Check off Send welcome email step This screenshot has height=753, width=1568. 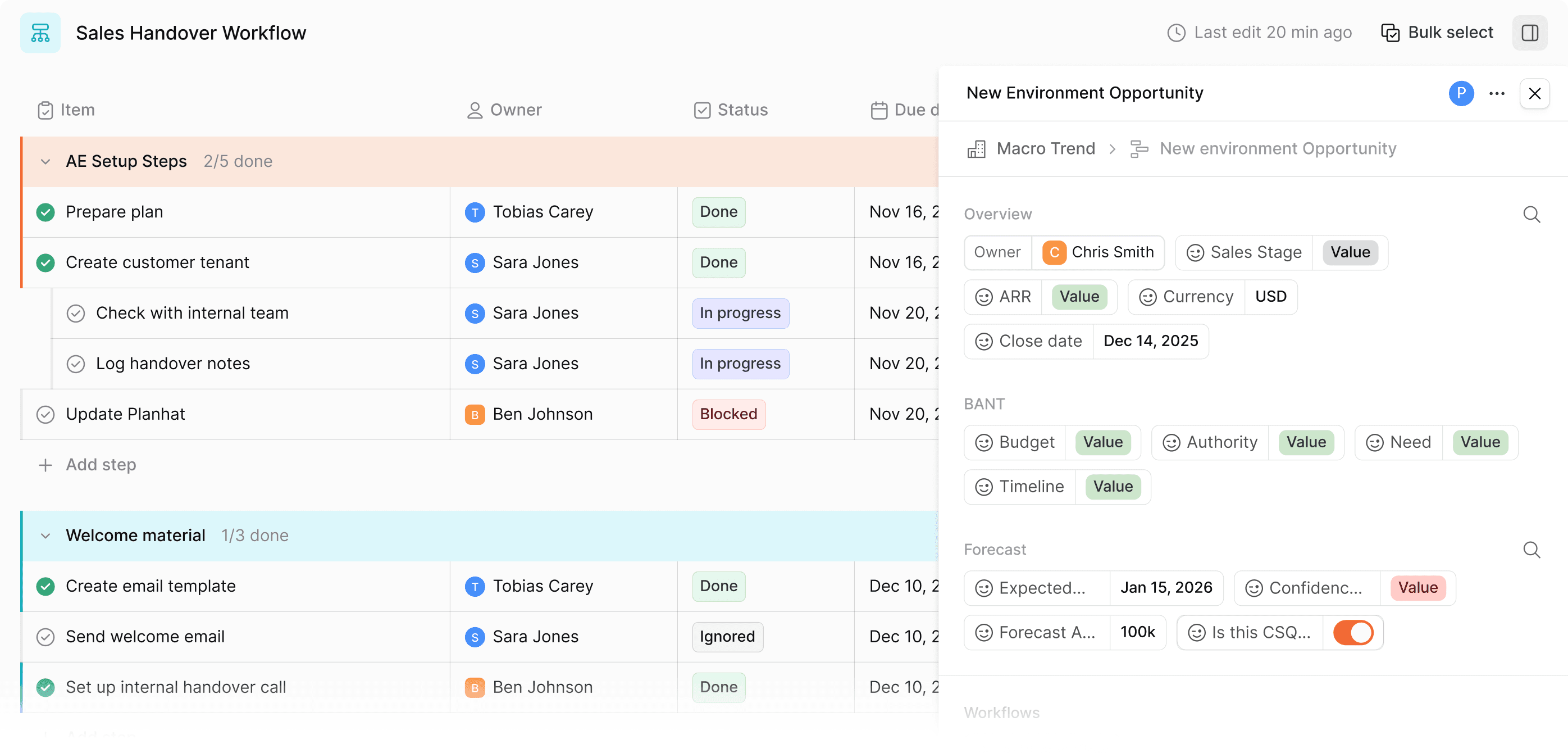45,637
